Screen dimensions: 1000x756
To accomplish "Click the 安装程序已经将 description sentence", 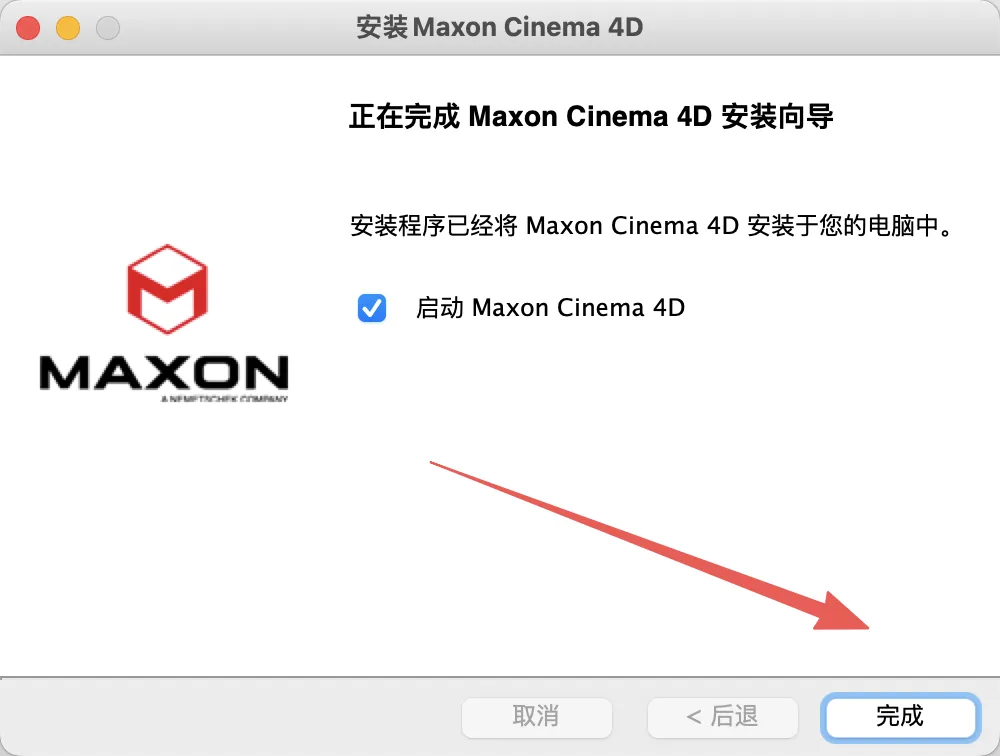I will tap(652, 226).
